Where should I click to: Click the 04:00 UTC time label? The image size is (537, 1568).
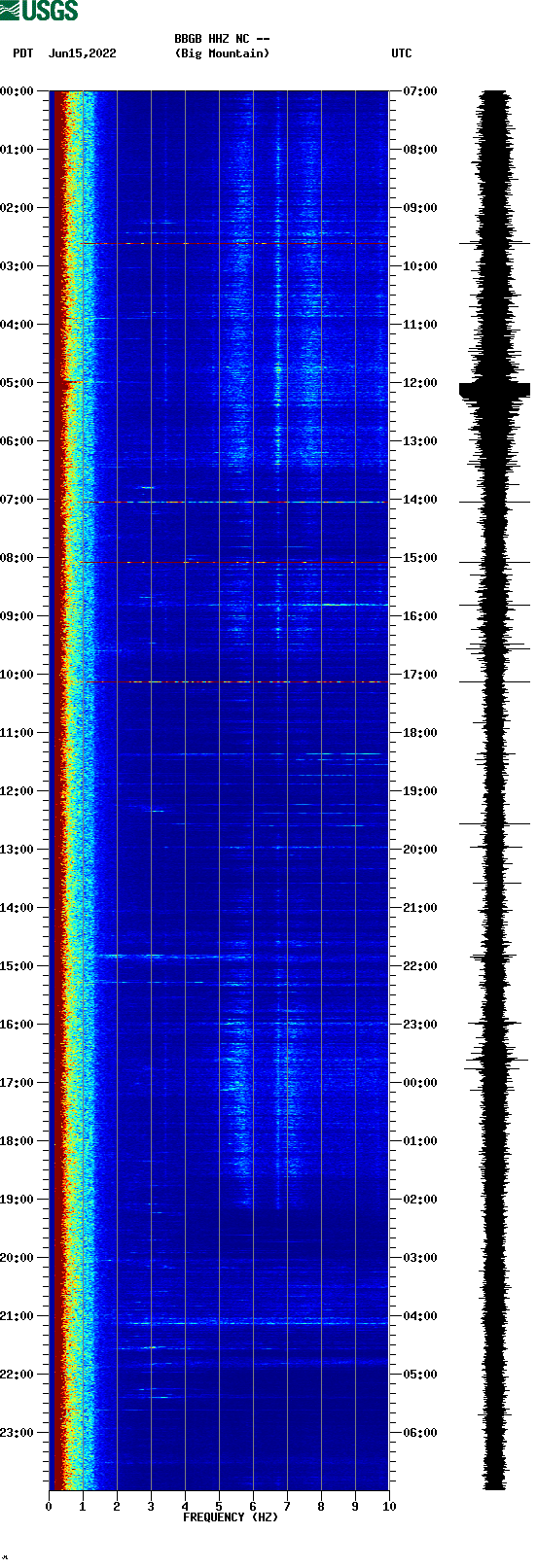[x=420, y=1316]
